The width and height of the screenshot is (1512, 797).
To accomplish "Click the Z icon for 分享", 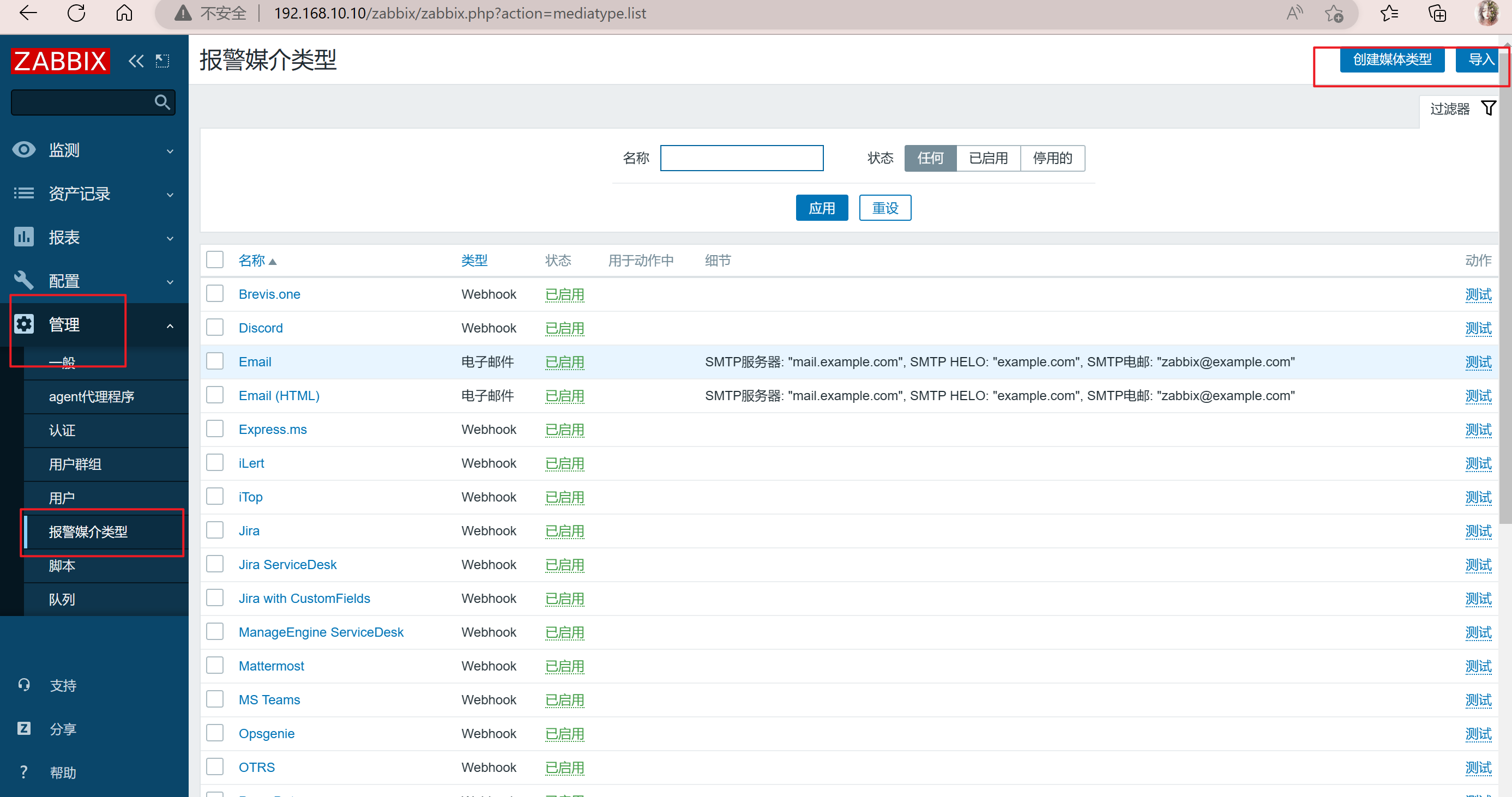I will point(23,728).
